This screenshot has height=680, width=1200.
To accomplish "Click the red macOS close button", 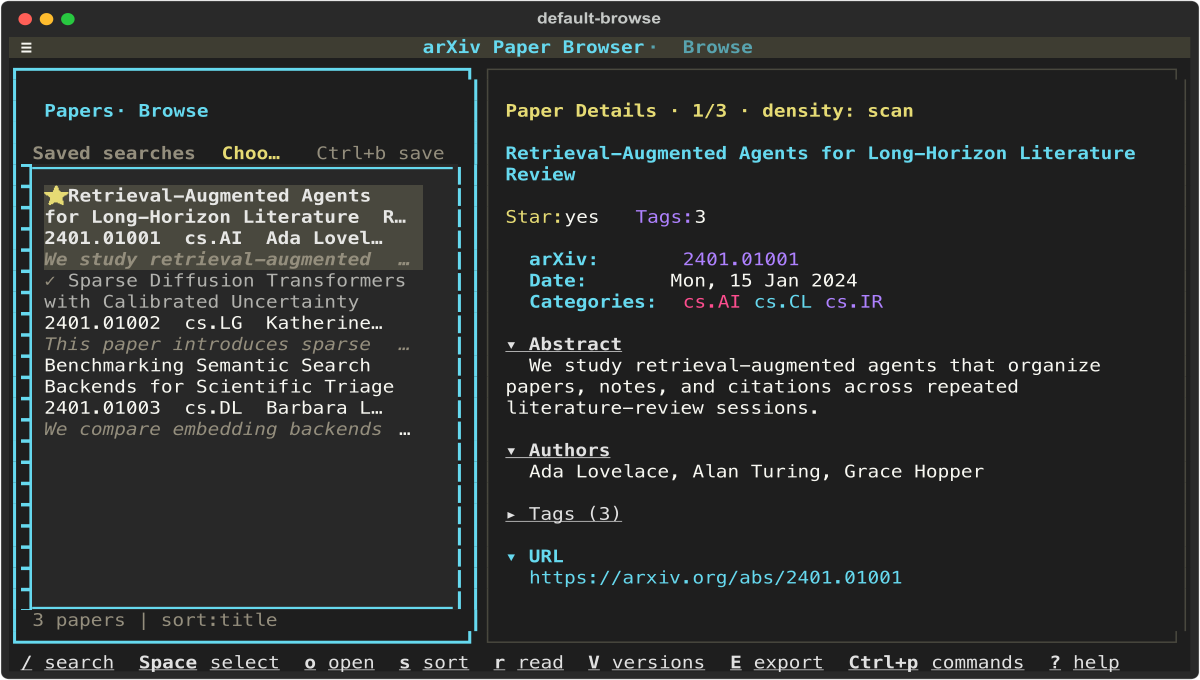I will click(x=25, y=19).
